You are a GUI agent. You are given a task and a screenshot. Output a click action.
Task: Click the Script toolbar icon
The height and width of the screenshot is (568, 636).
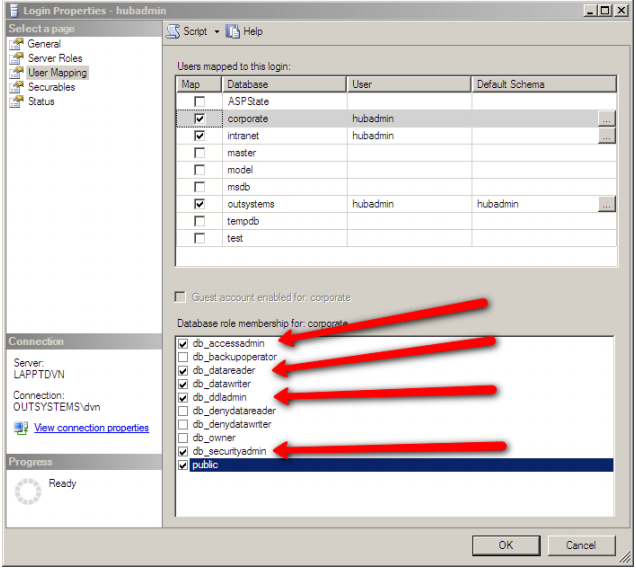(x=174, y=31)
